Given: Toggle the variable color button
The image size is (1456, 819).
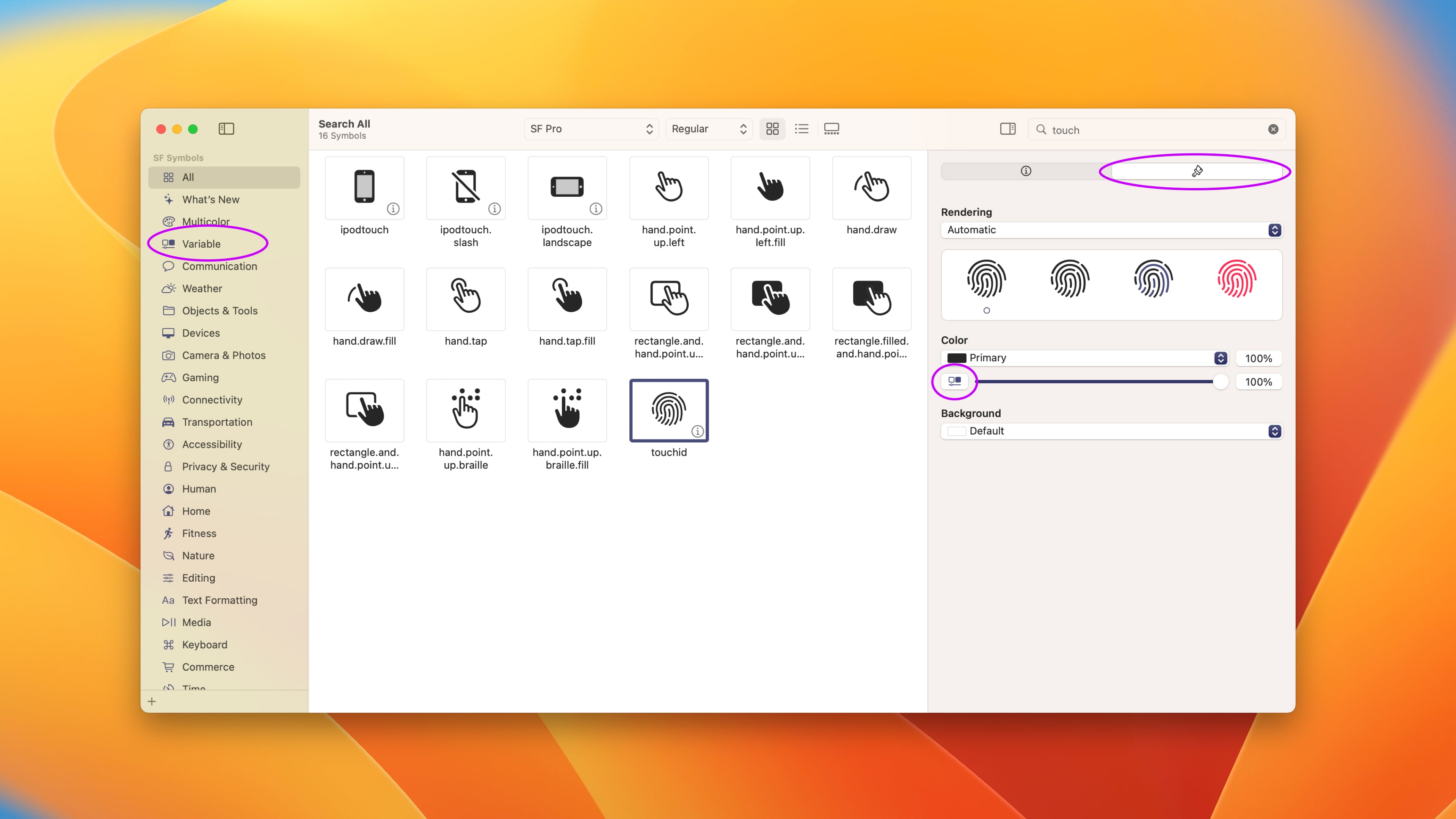Looking at the screenshot, I should (955, 381).
